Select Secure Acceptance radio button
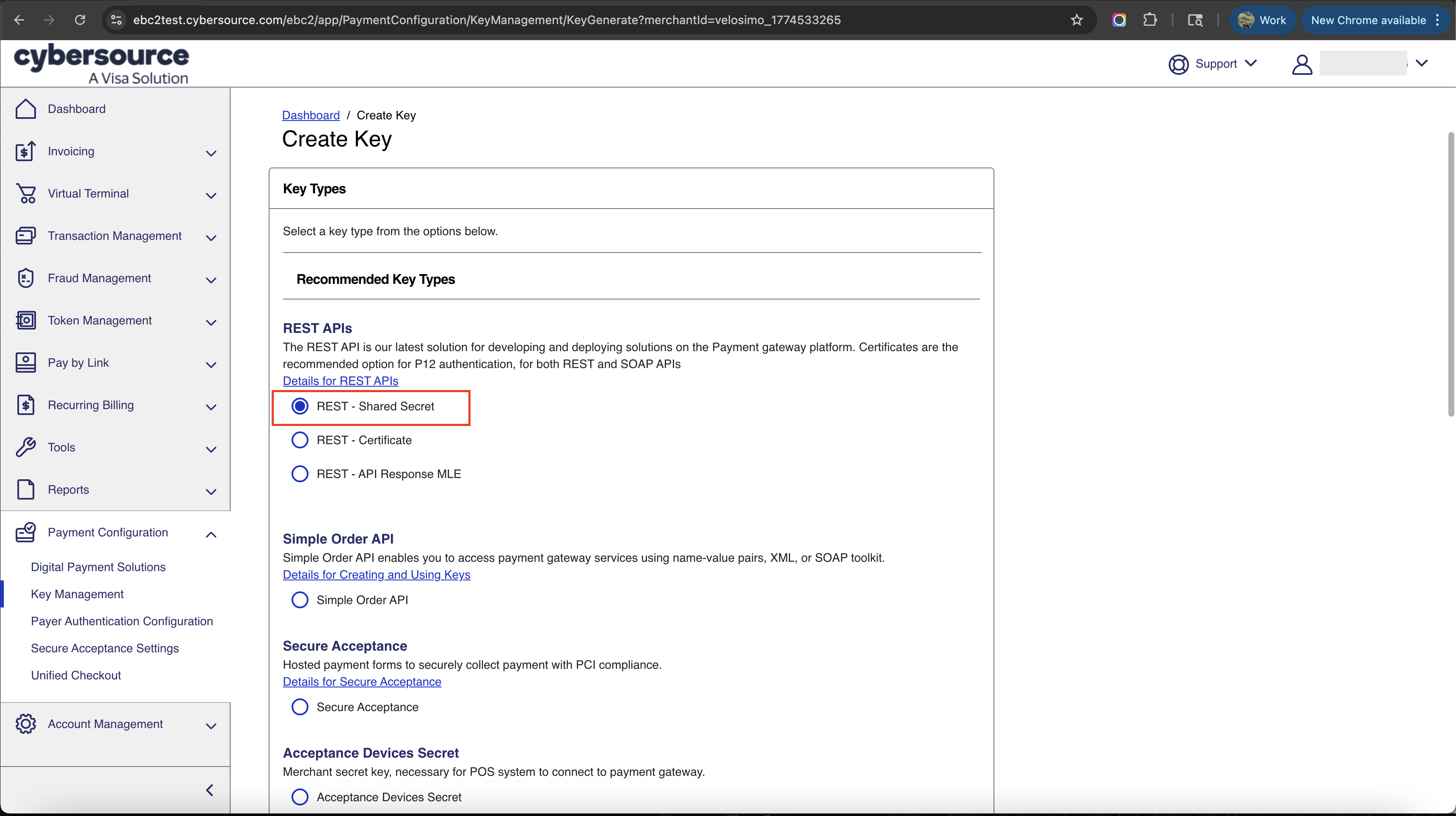Screen dimensions: 1456x816 point(300,707)
